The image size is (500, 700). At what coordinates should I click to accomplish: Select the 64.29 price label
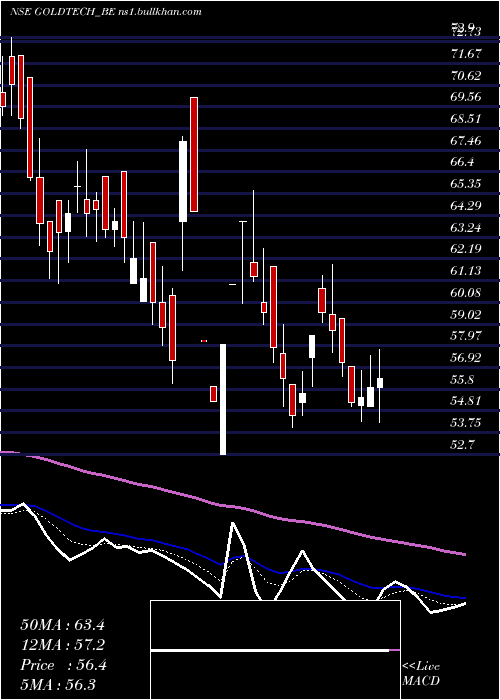point(466,206)
